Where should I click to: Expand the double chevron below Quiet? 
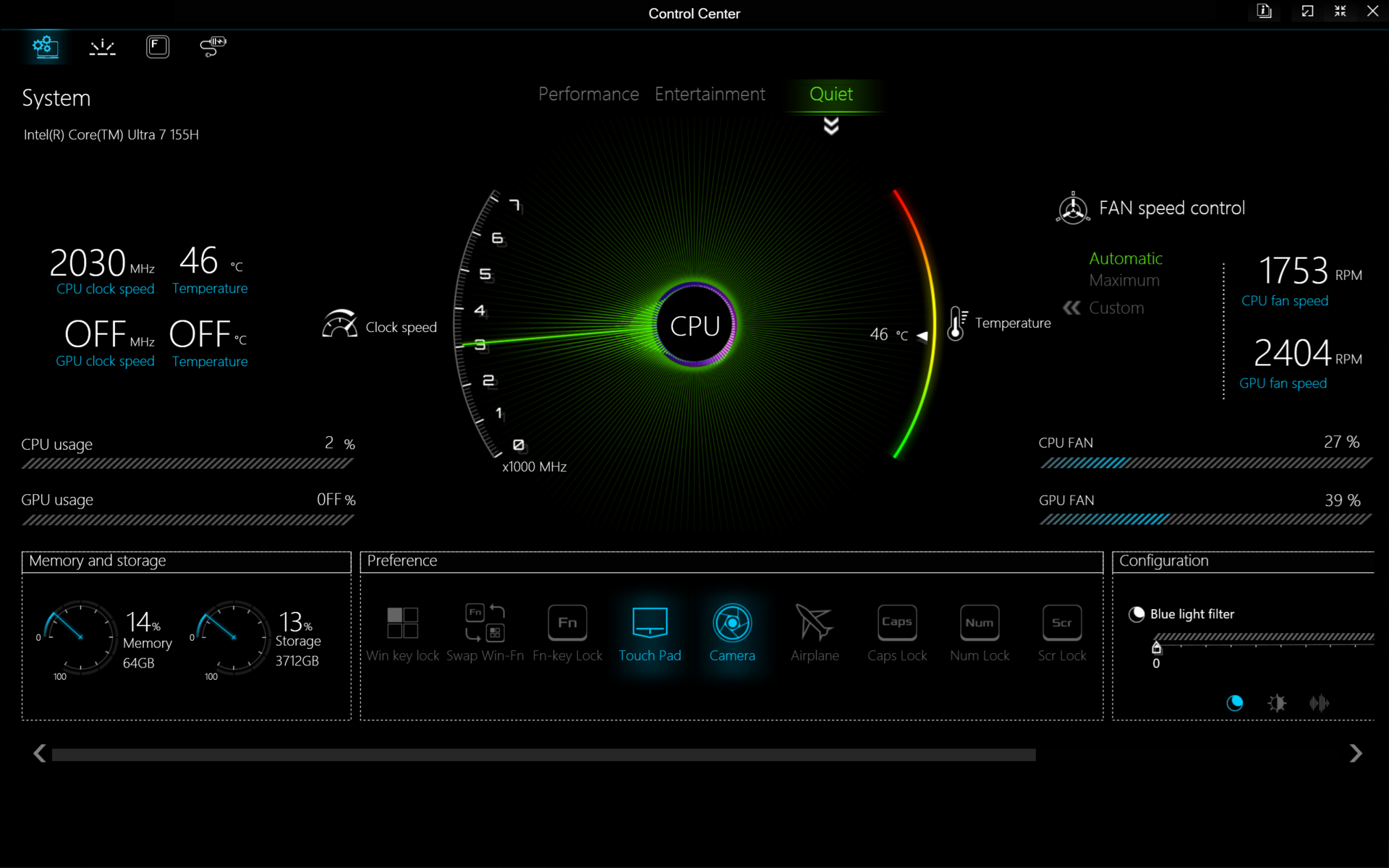pyautogui.click(x=831, y=127)
